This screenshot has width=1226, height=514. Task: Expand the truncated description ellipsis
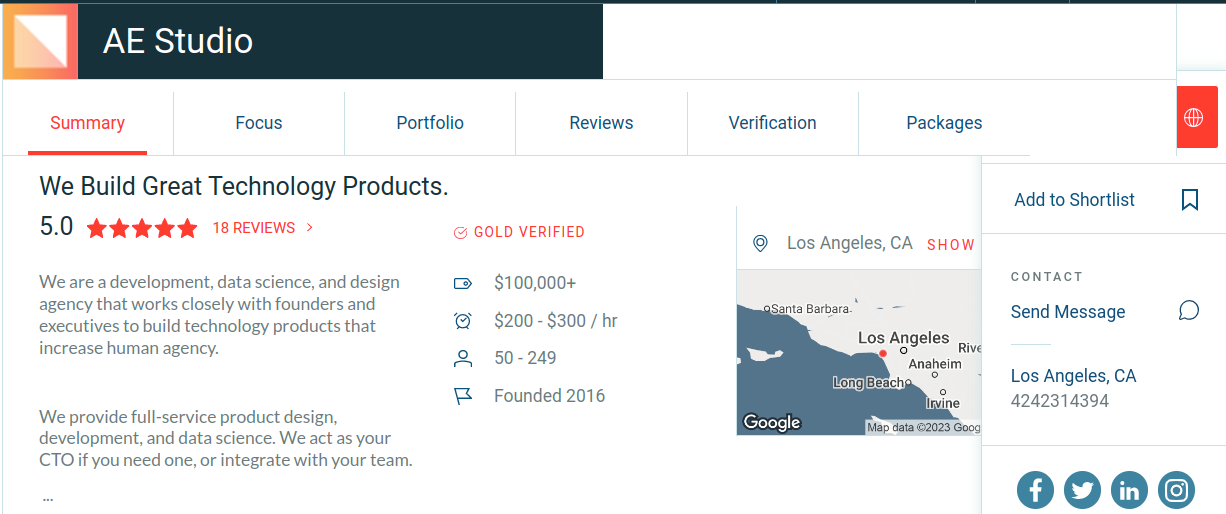pos(48,496)
